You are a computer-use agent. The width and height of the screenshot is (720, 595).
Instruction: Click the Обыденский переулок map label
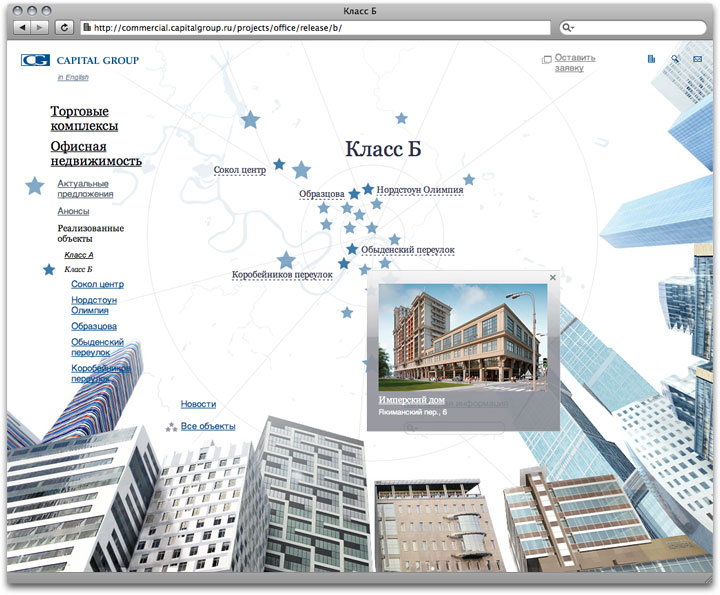408,250
